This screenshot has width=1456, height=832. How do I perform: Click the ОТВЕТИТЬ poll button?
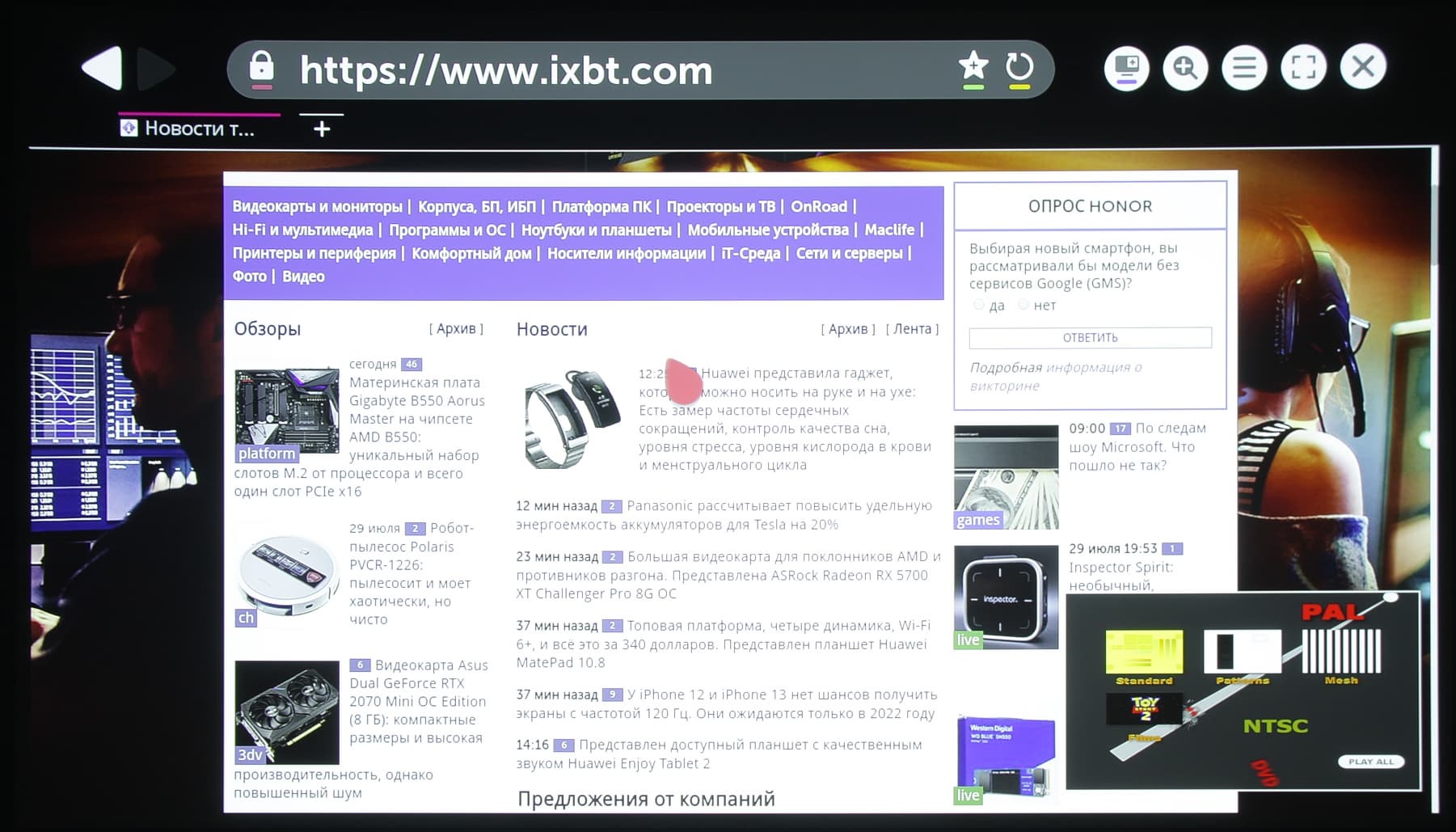1090,338
